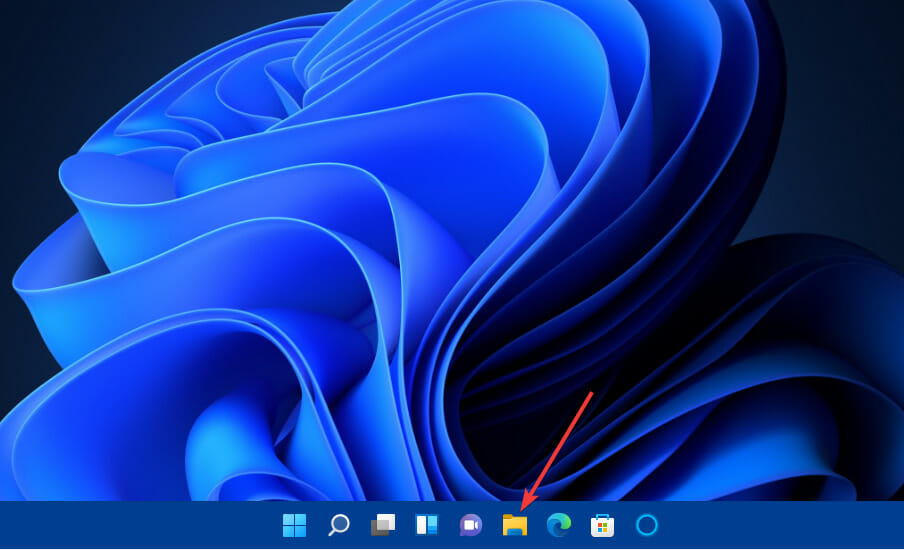Screen dimensions: 904x550
Task: Launch the Microsoft Edge browser
Action: (558, 525)
